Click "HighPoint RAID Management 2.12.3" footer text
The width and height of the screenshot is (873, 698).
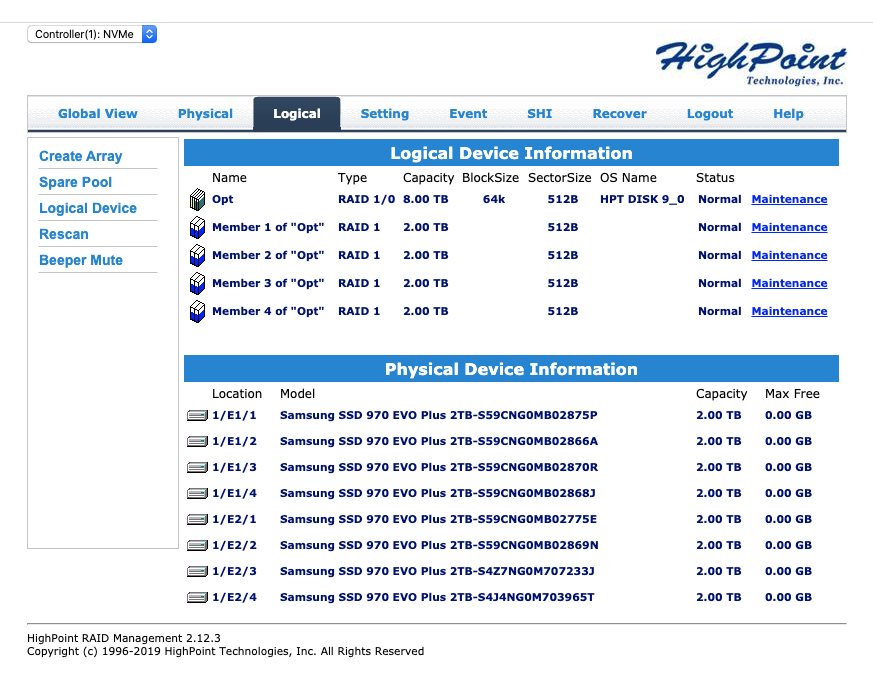click(x=124, y=638)
